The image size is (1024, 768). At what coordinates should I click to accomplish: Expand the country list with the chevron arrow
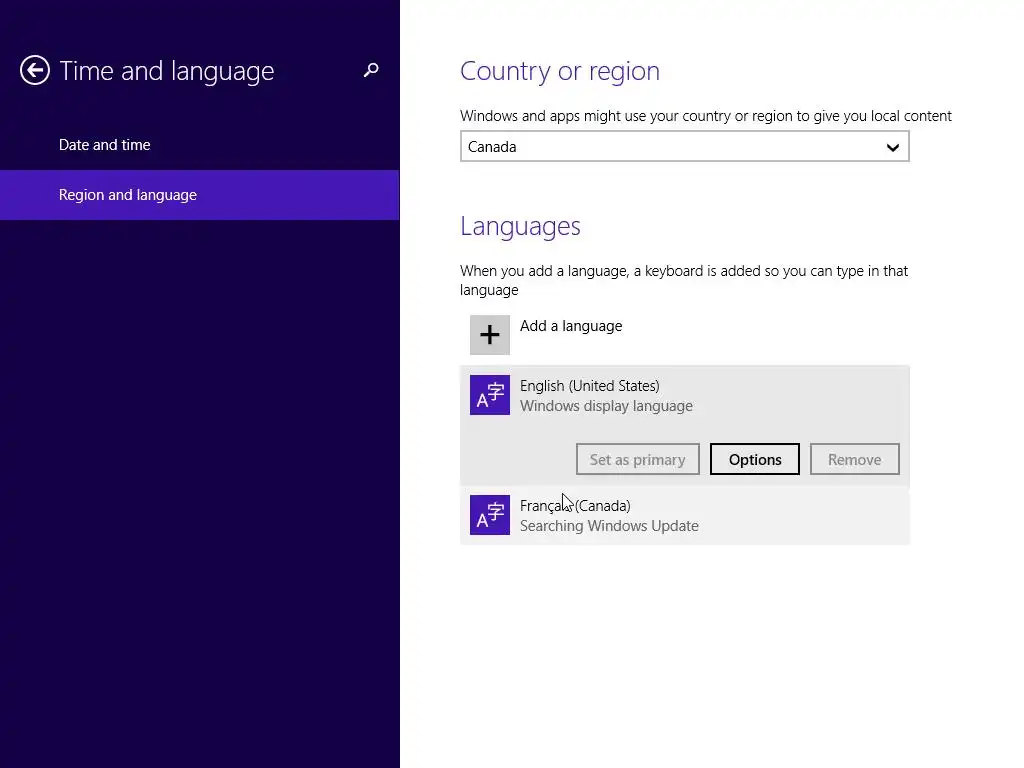click(893, 148)
